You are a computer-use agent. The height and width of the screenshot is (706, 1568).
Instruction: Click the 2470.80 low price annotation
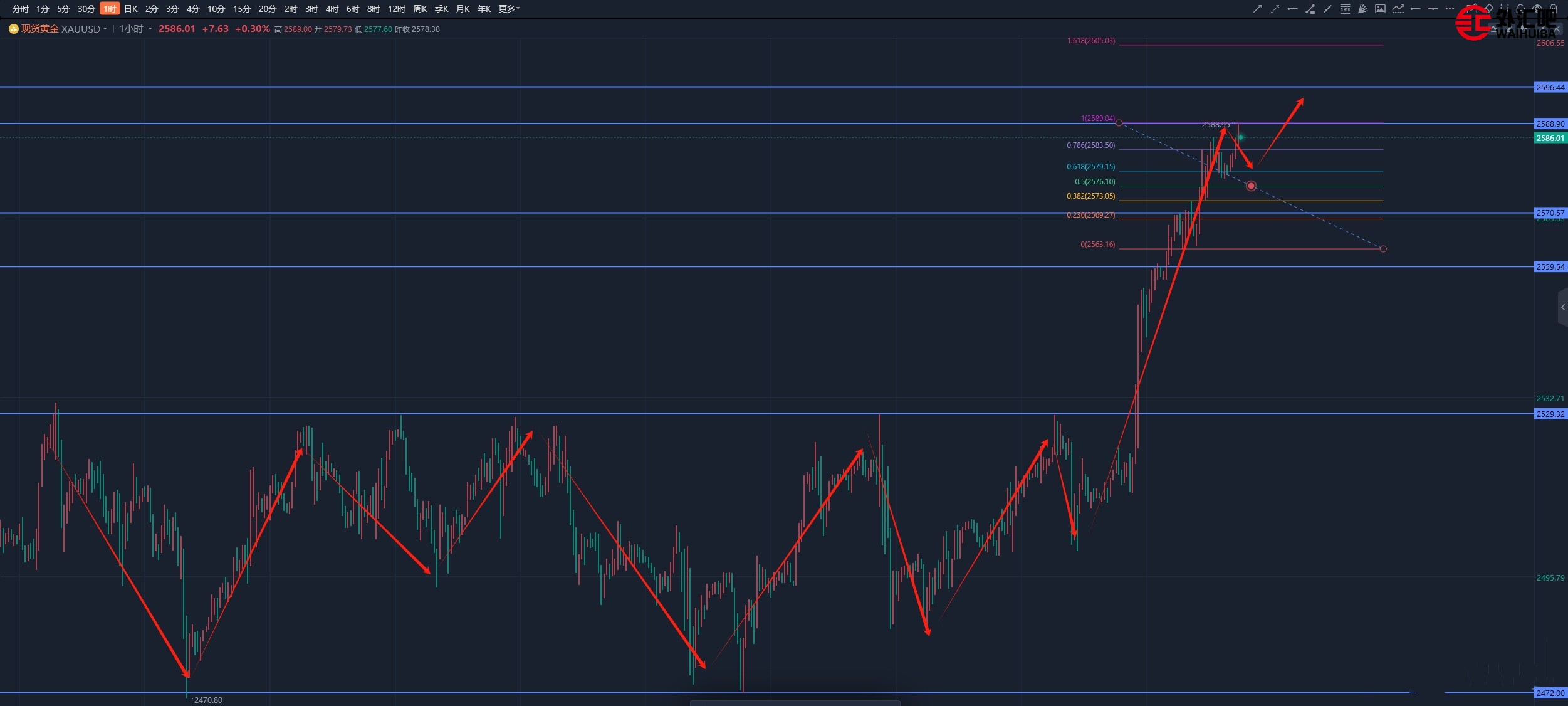click(208, 700)
